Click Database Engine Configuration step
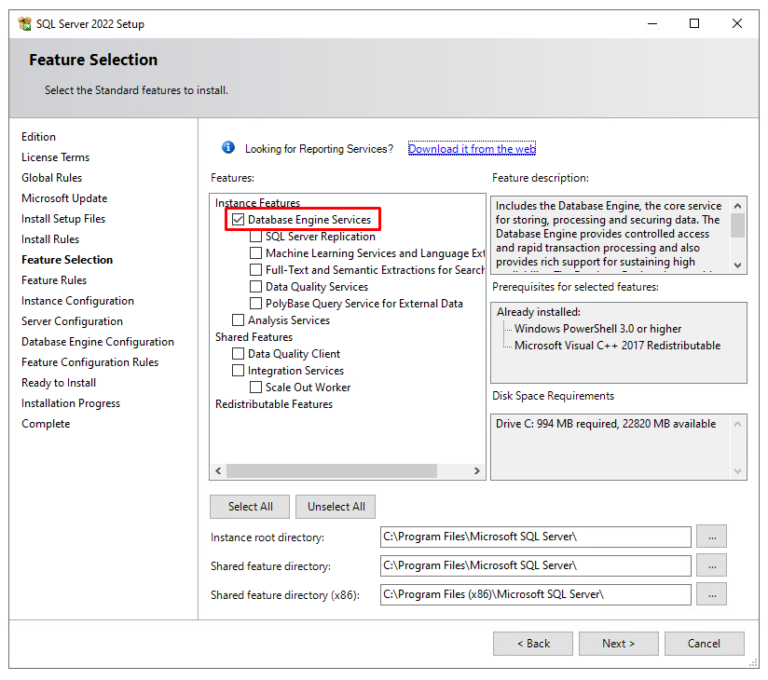The height and width of the screenshot is (680, 768). [97, 342]
